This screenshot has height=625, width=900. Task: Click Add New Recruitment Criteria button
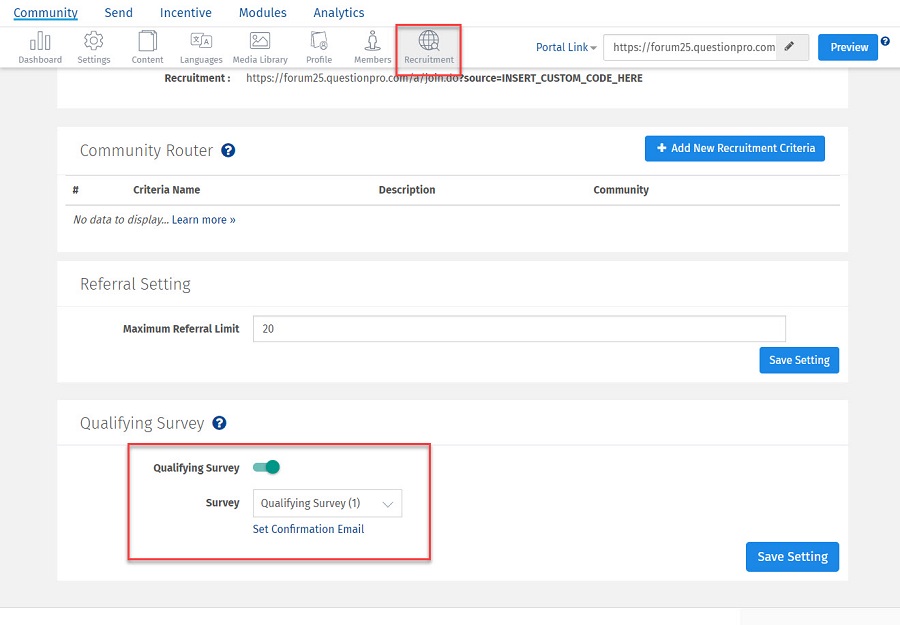[x=734, y=148]
